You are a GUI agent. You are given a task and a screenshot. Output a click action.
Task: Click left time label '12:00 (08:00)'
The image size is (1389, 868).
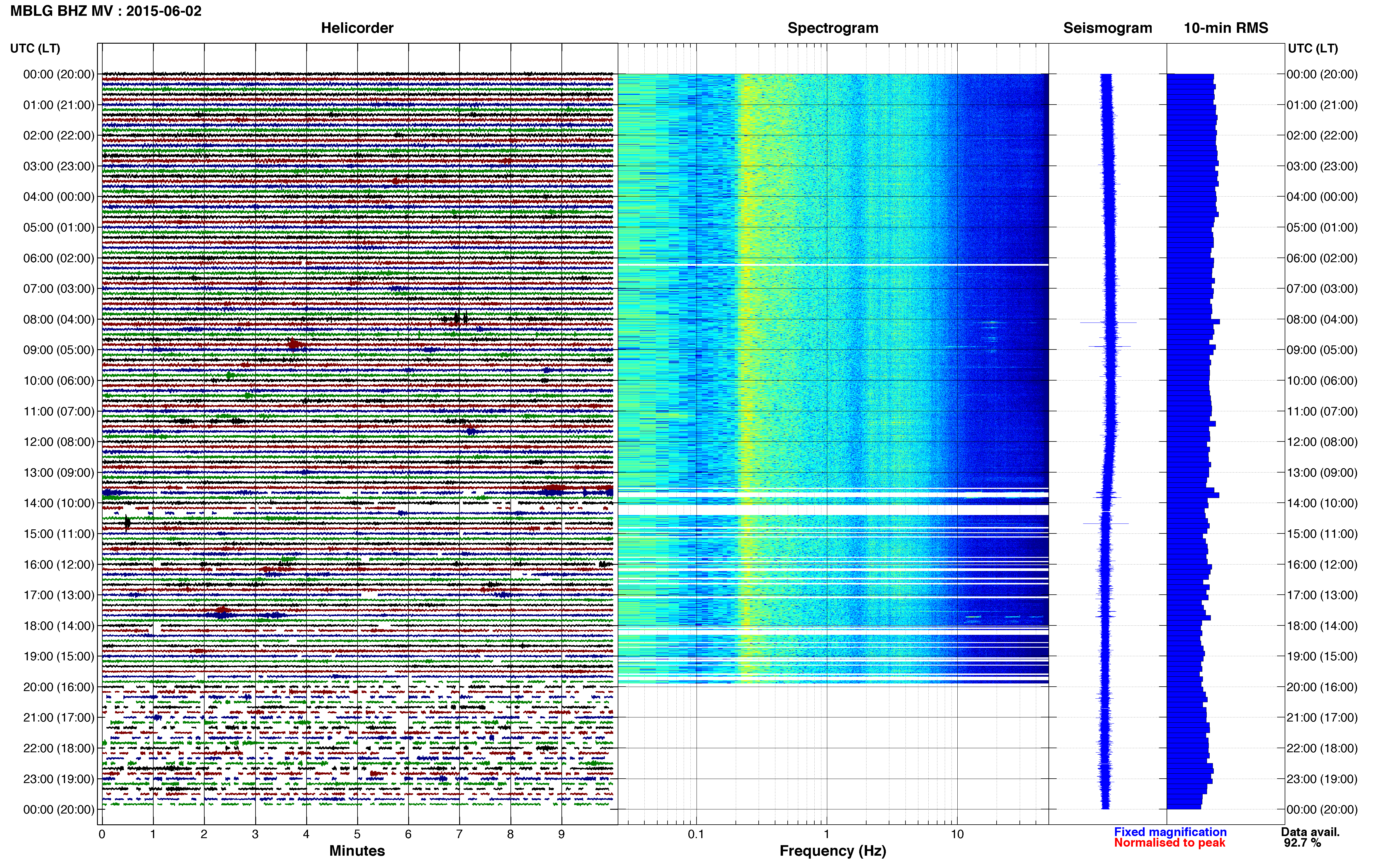click(59, 442)
